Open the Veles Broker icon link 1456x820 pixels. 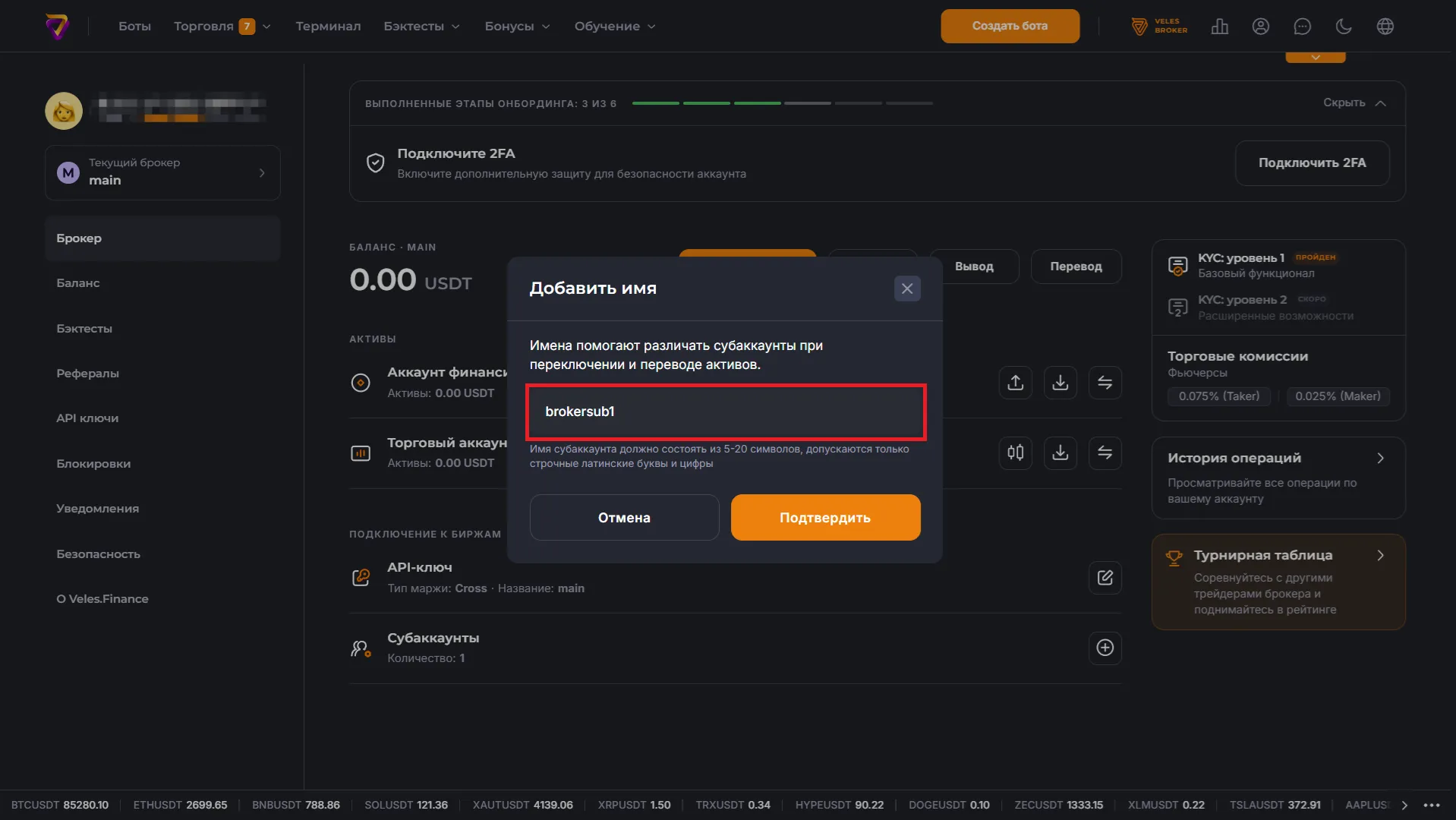1159,27
